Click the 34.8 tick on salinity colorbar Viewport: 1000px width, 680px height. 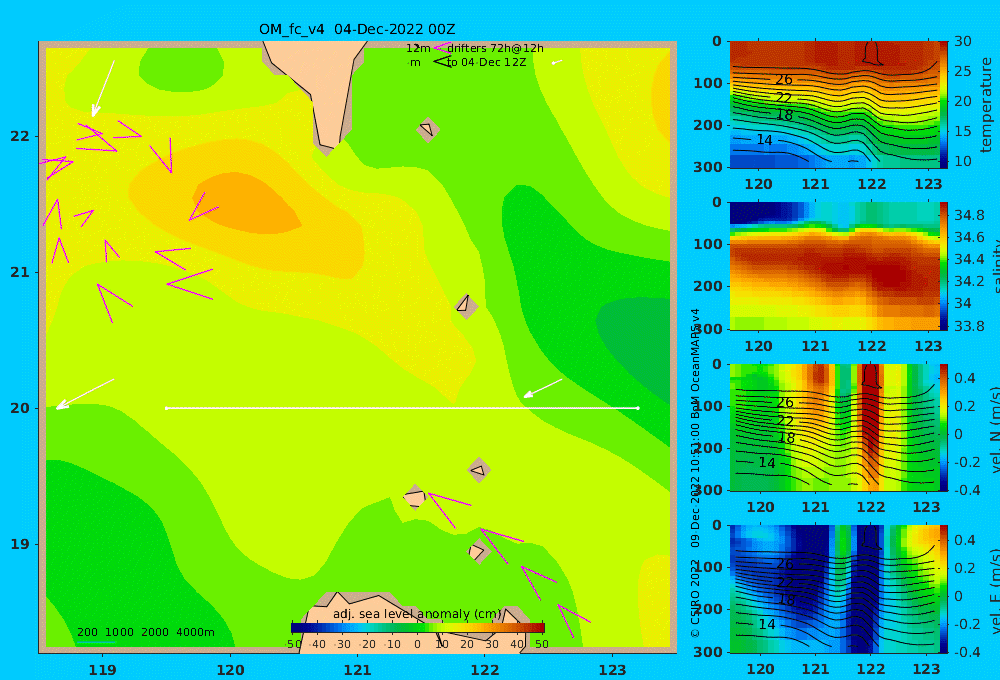click(x=969, y=215)
